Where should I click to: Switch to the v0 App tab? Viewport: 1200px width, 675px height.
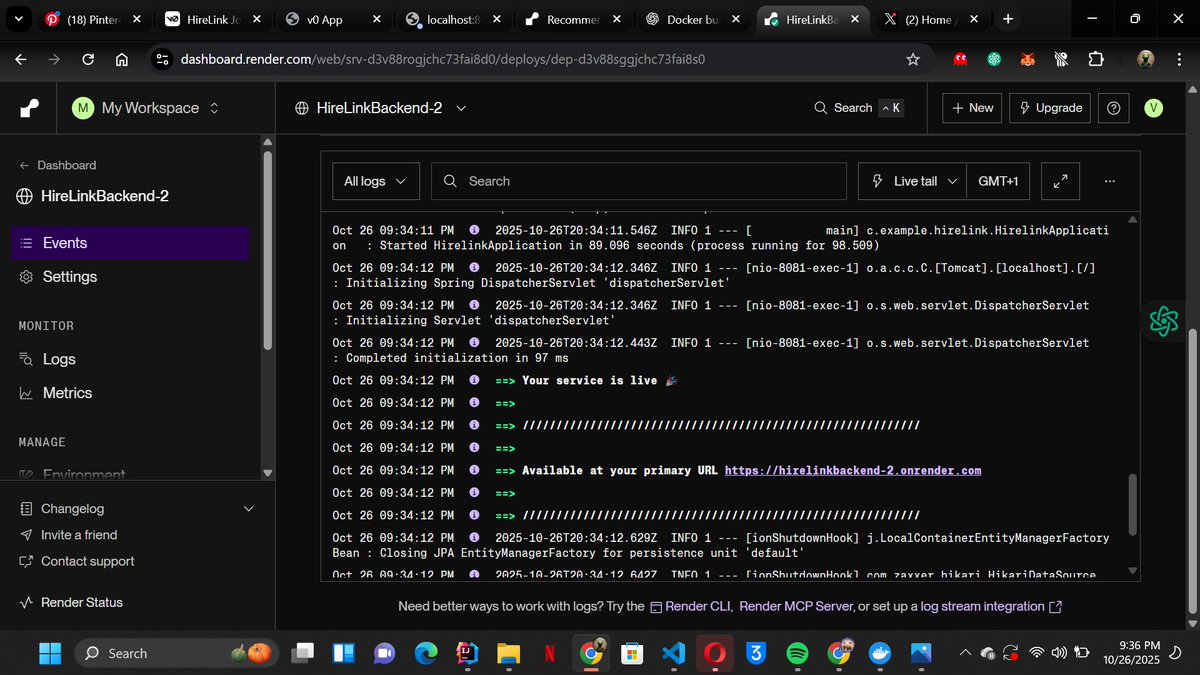(332, 19)
